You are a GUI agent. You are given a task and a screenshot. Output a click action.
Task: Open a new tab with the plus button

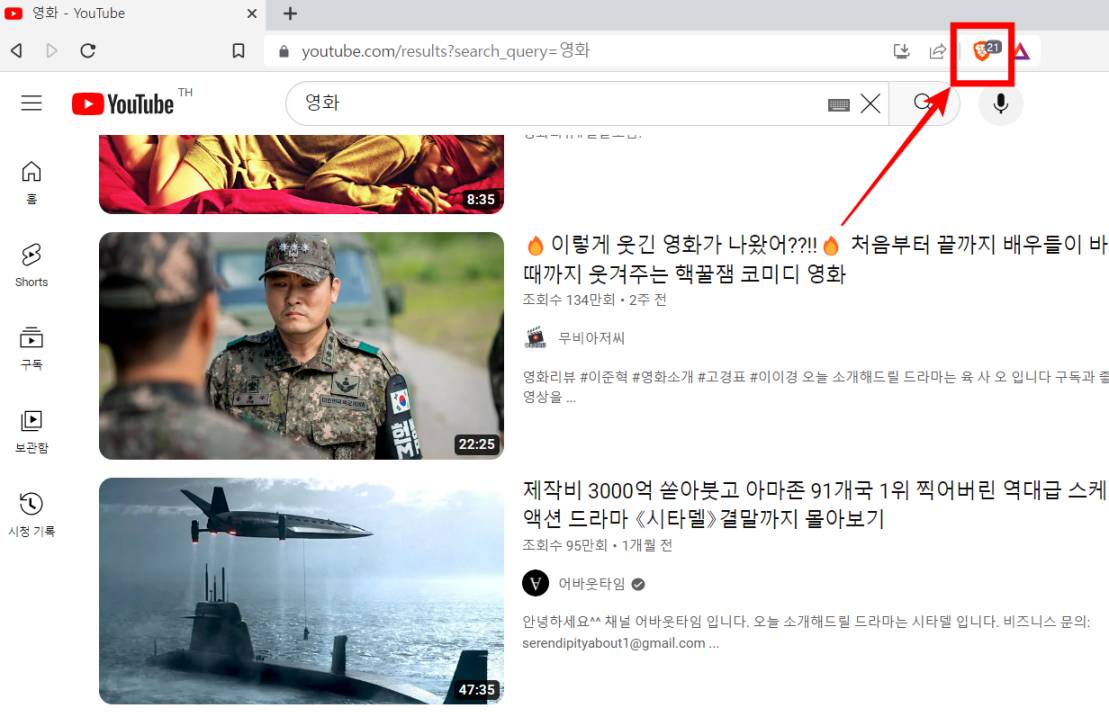pyautogui.click(x=290, y=13)
